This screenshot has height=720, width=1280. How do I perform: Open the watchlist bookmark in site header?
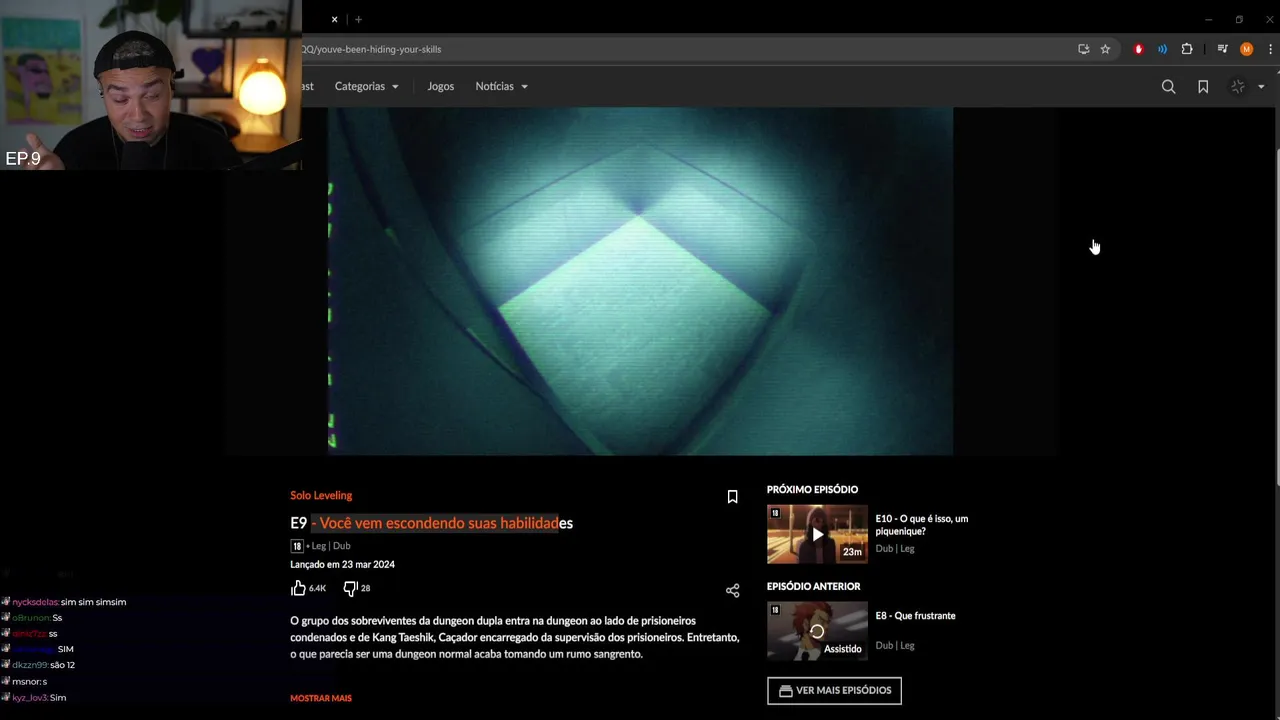[1203, 87]
